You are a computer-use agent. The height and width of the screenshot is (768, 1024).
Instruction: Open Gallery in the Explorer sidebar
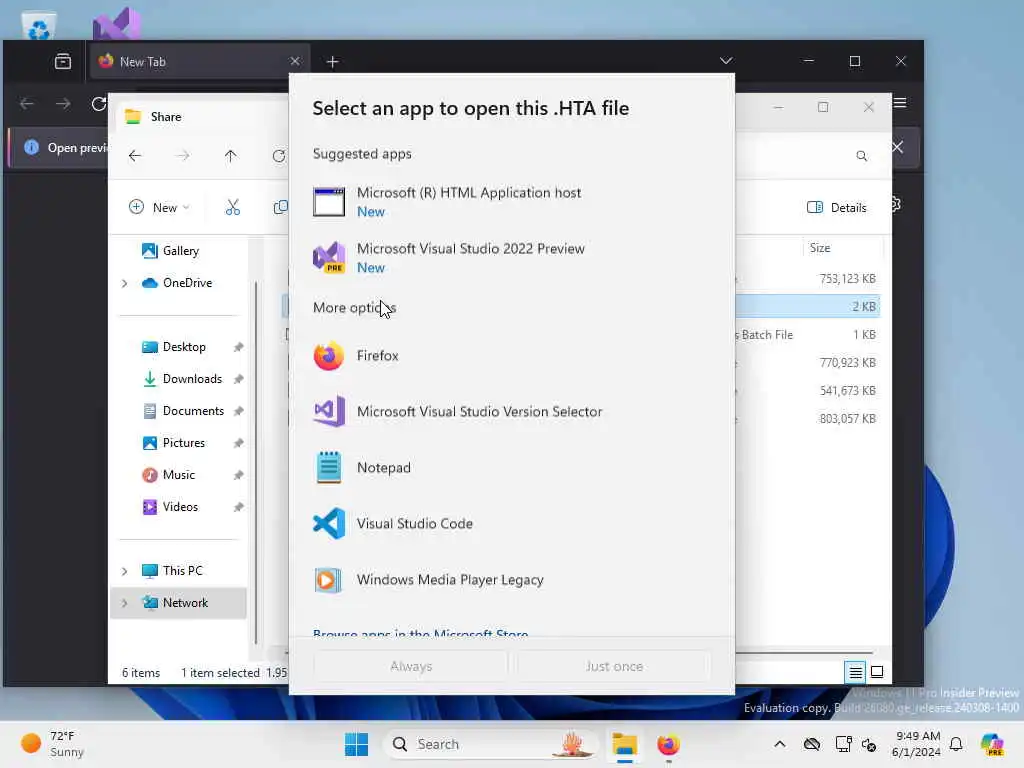pos(170,251)
